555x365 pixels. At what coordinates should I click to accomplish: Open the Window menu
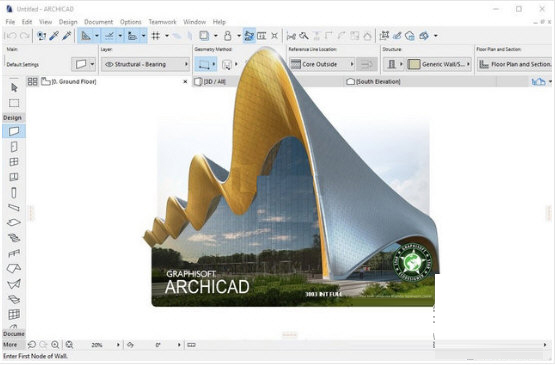tap(194, 22)
